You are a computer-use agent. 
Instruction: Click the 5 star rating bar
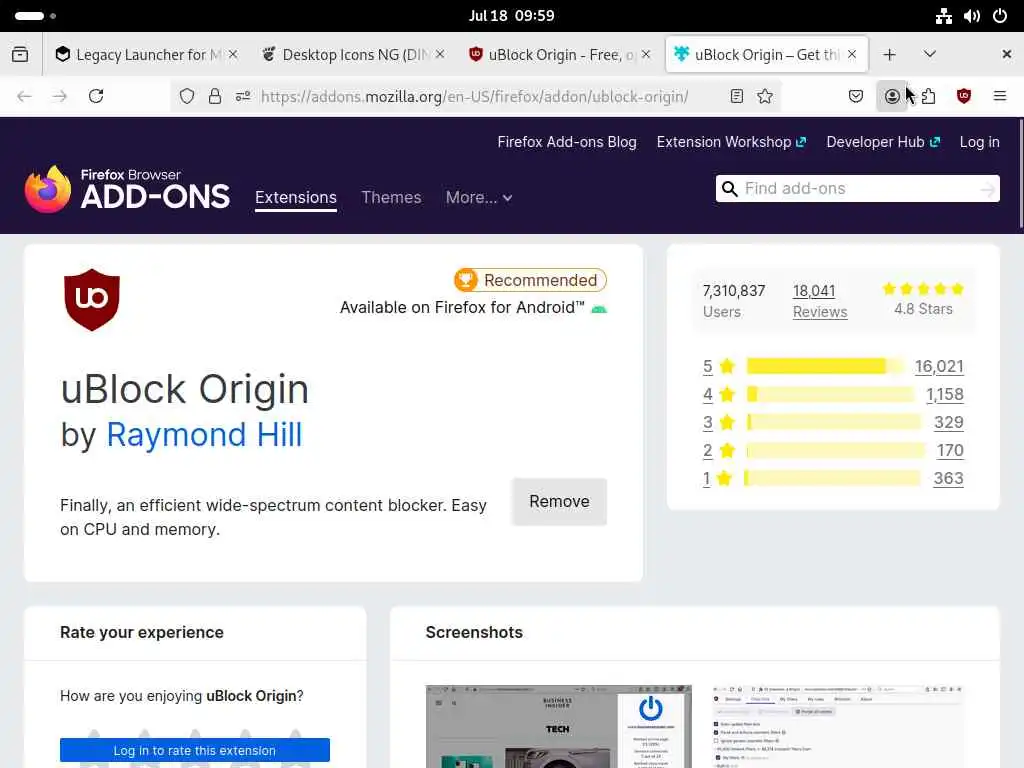coord(825,366)
